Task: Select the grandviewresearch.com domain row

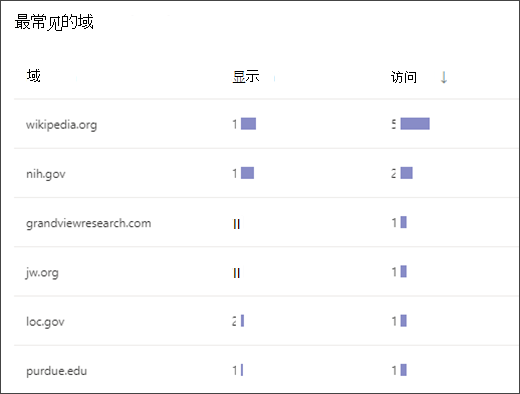Action: click(x=265, y=222)
